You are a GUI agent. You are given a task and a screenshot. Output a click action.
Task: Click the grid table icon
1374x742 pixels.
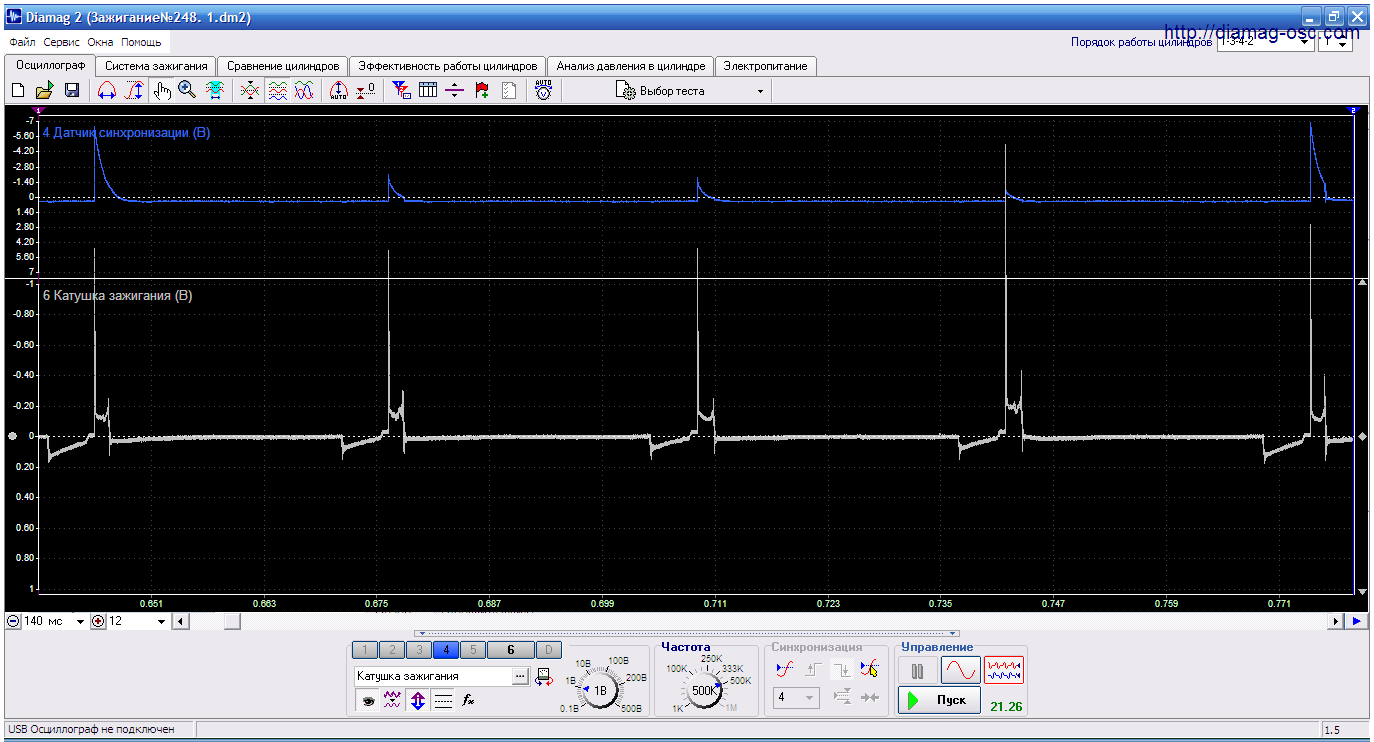pos(428,91)
